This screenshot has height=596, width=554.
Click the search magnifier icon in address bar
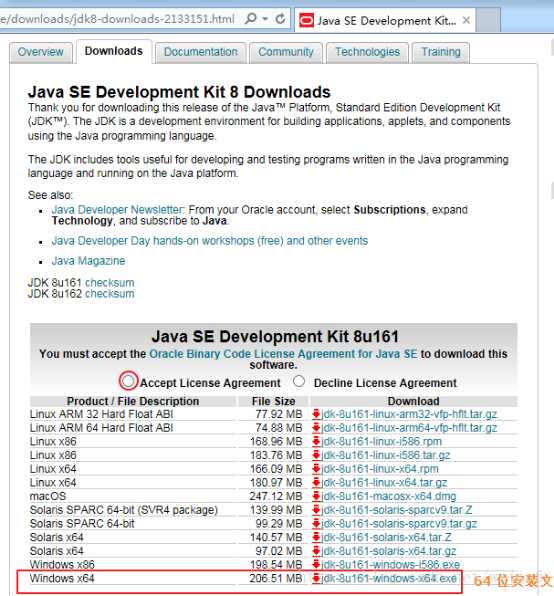pyautogui.click(x=251, y=18)
